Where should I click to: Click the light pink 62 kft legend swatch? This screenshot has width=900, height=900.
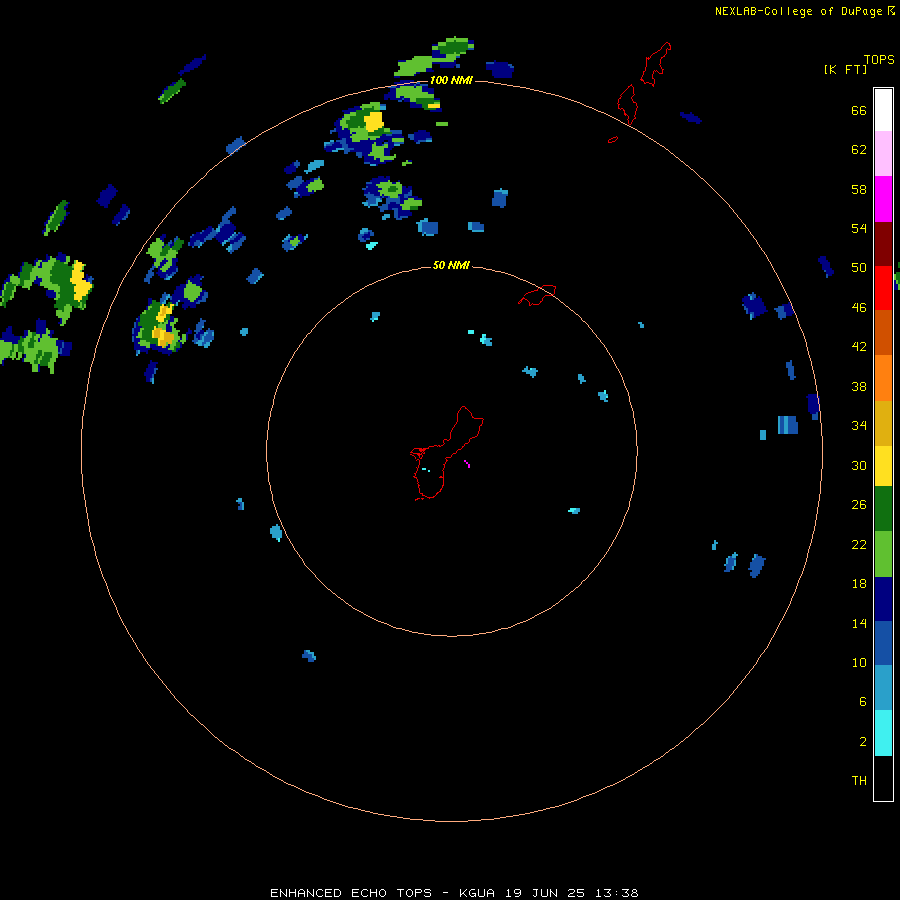pyautogui.click(x=883, y=153)
